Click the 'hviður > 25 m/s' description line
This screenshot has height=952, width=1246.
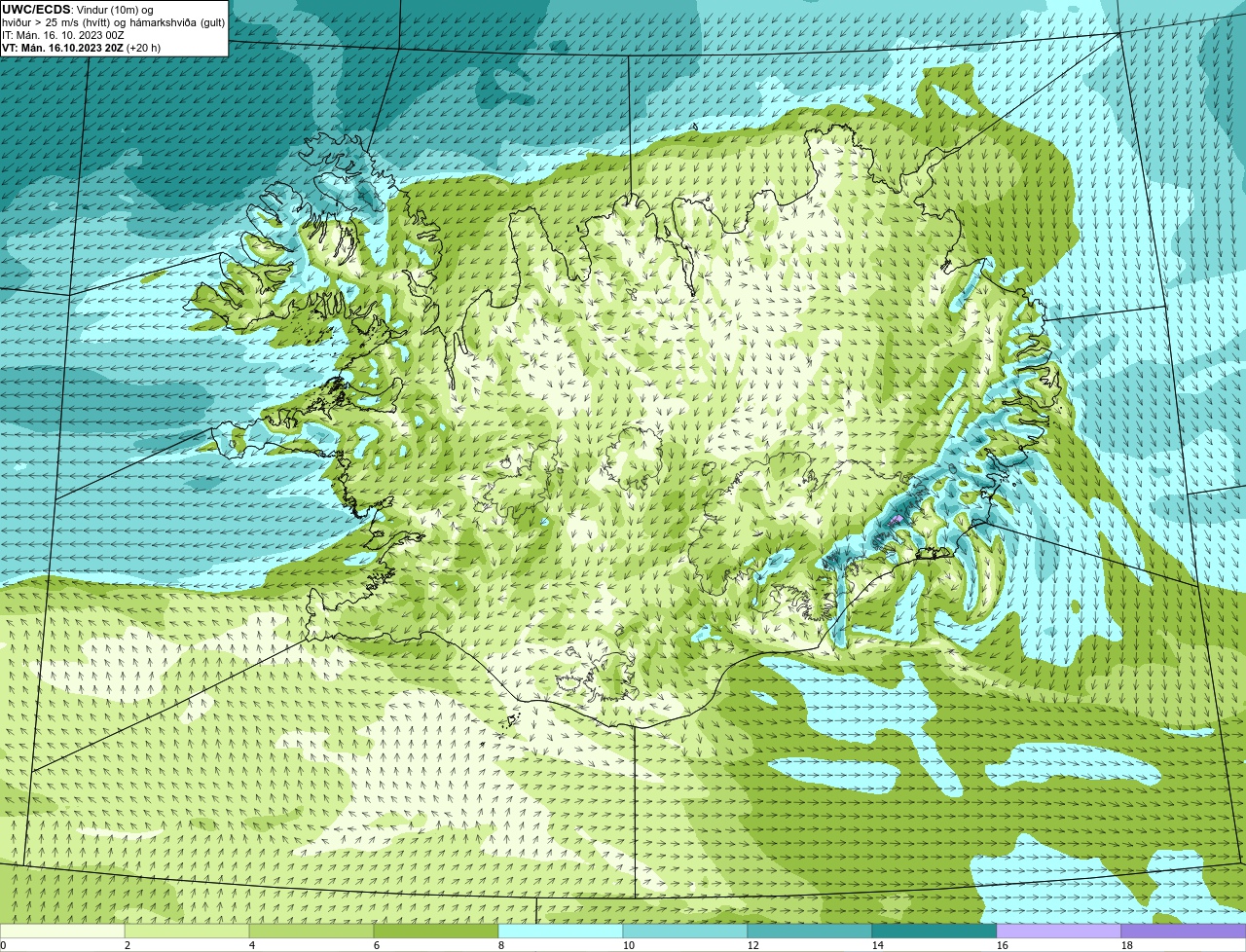tap(113, 22)
